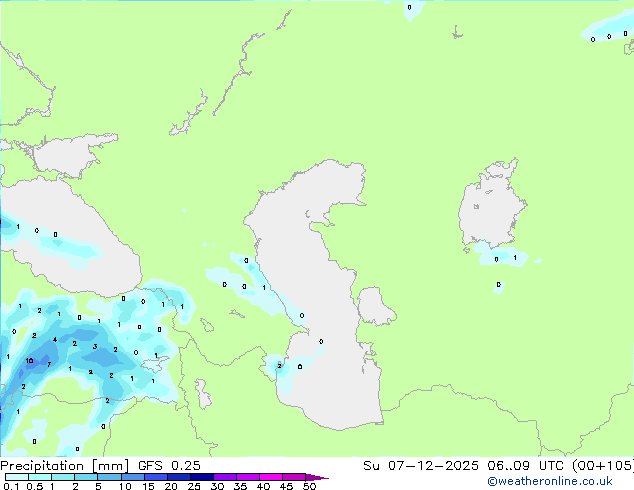The width and height of the screenshot is (634, 490).
Task: Click the weatheronline.co.uk copyright link
Action: click(564, 481)
